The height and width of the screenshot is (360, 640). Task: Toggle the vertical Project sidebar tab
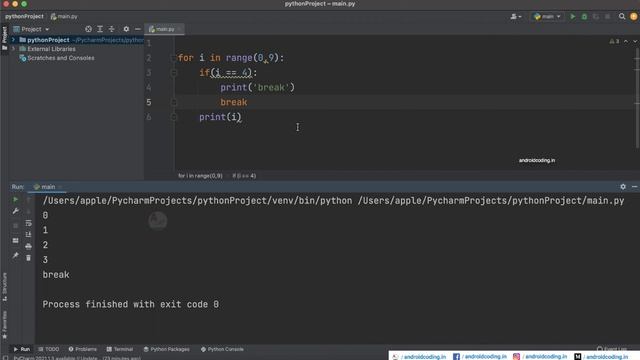4,38
